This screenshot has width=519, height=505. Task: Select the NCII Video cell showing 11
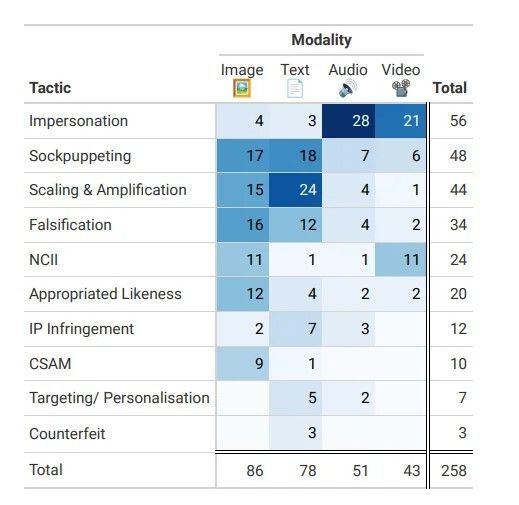point(401,260)
